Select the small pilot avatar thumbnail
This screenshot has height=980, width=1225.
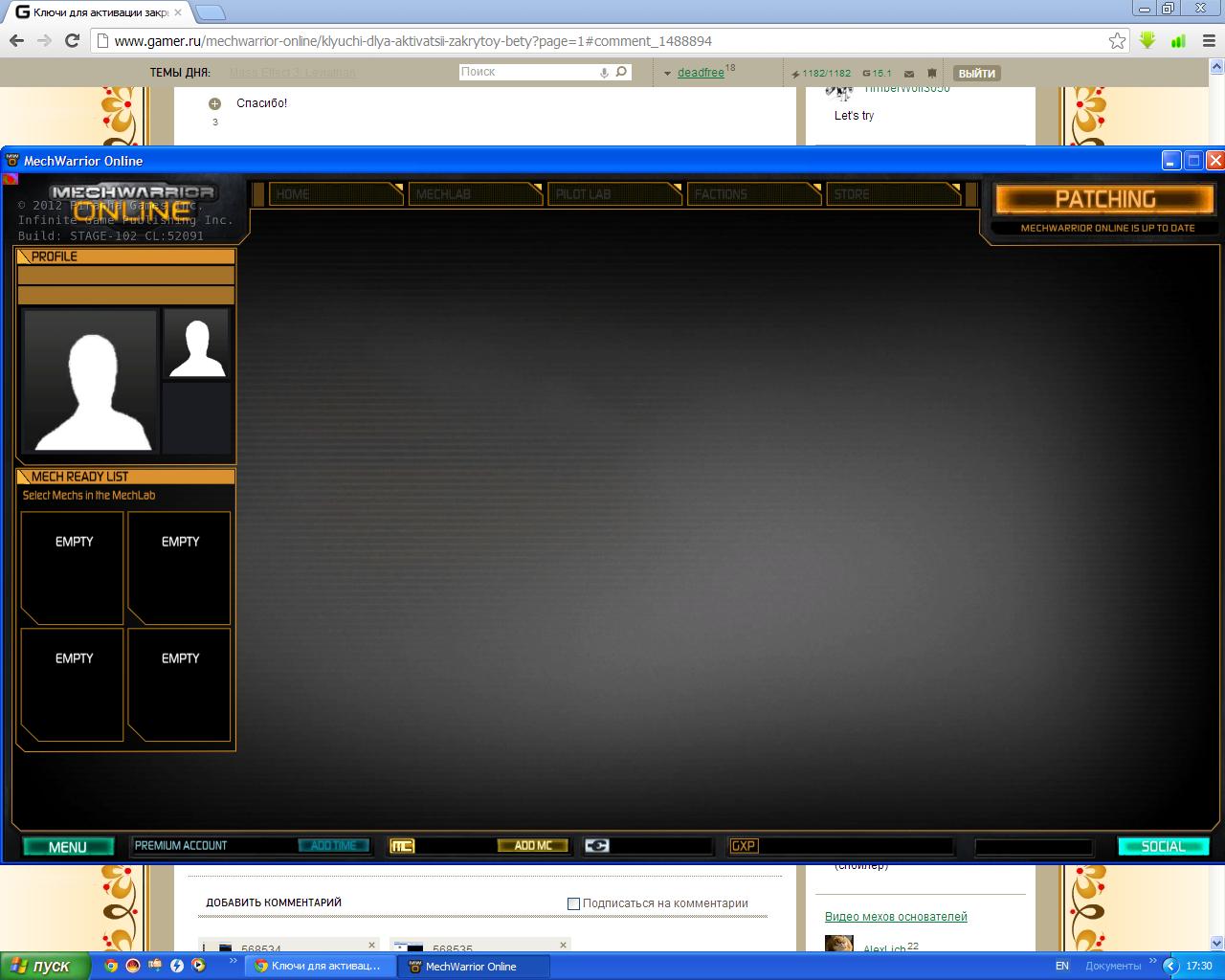click(x=196, y=344)
